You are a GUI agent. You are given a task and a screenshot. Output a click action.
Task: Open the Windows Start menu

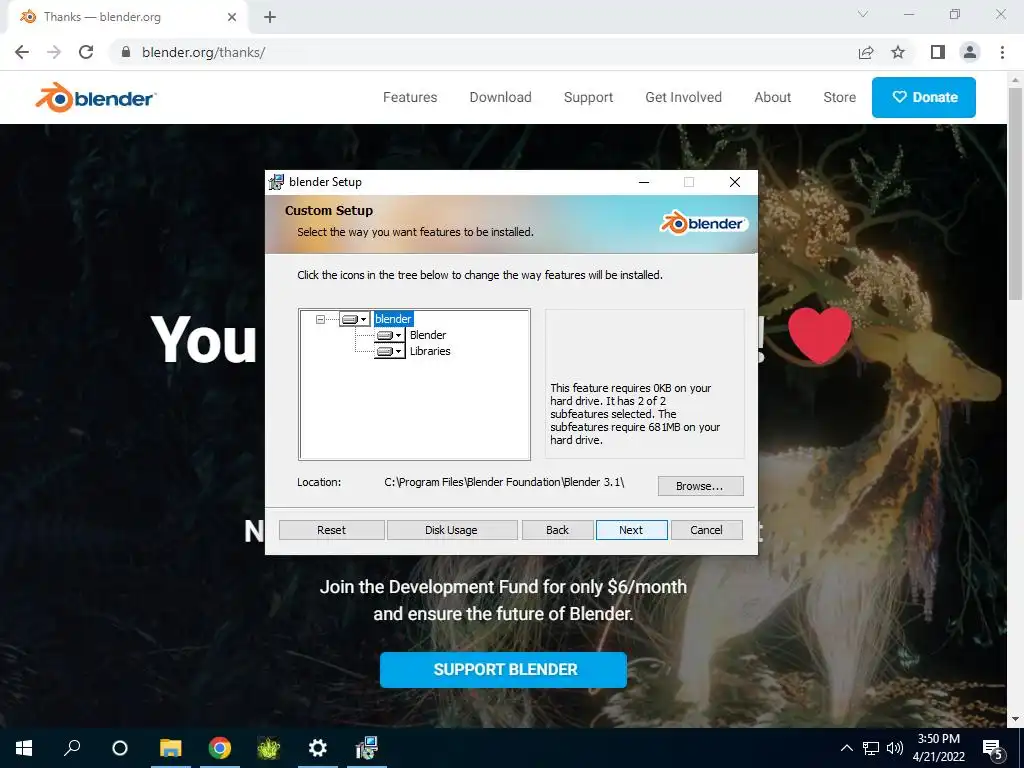coord(24,748)
